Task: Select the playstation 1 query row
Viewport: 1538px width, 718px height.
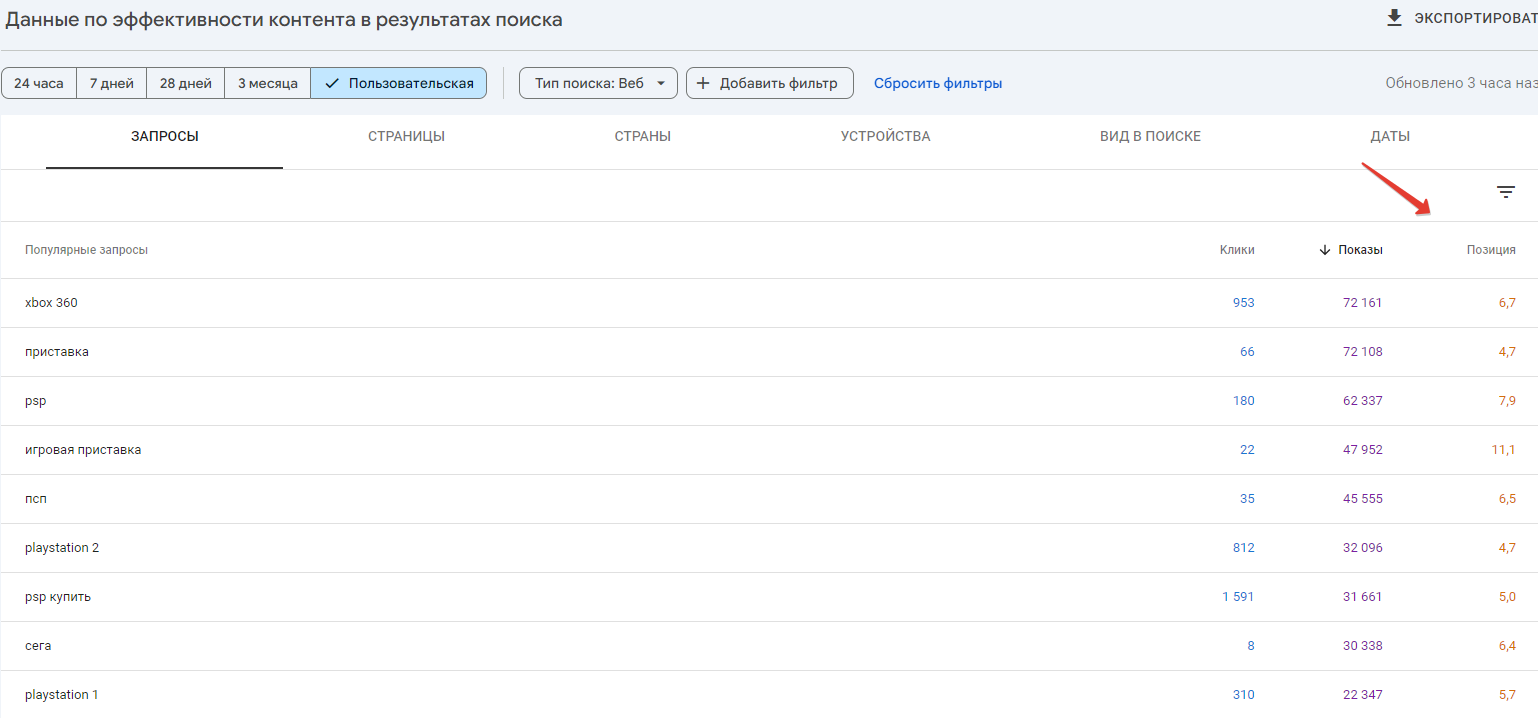Action: 769,694
